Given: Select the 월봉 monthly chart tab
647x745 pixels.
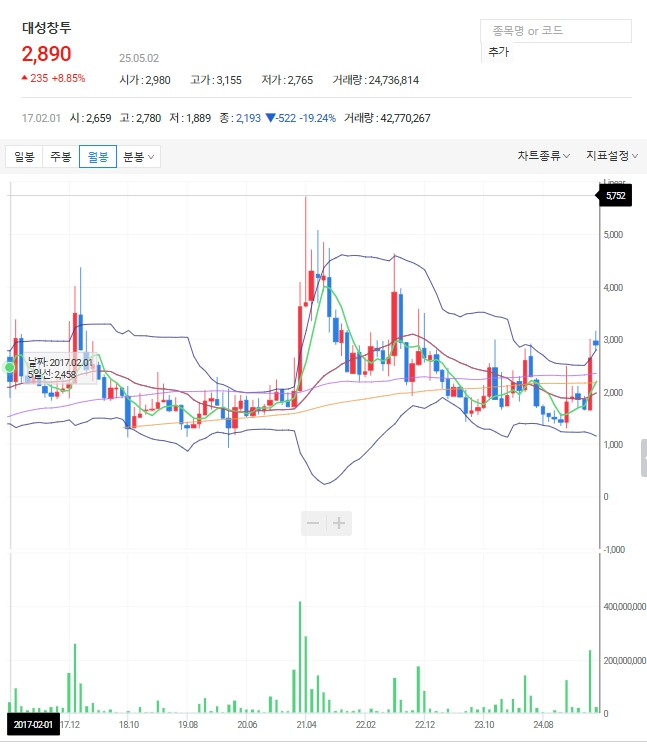Looking at the screenshot, I should point(98,157).
